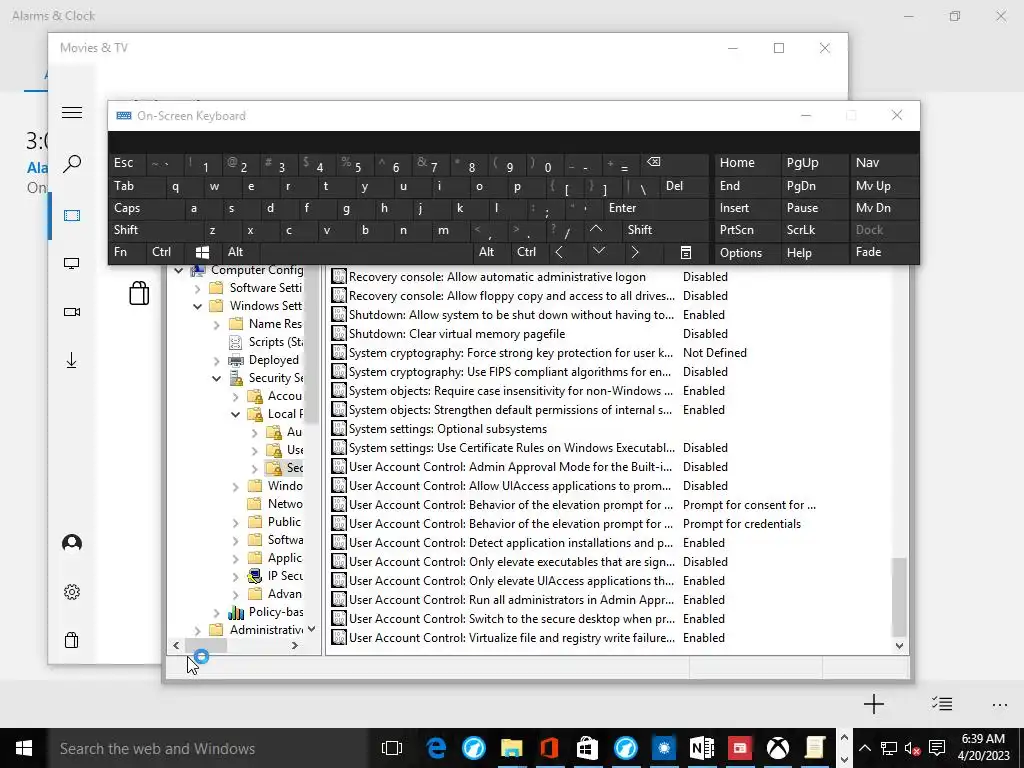Collapse the Computer Configuration tree node
The width and height of the screenshot is (1024, 768).
point(178,270)
